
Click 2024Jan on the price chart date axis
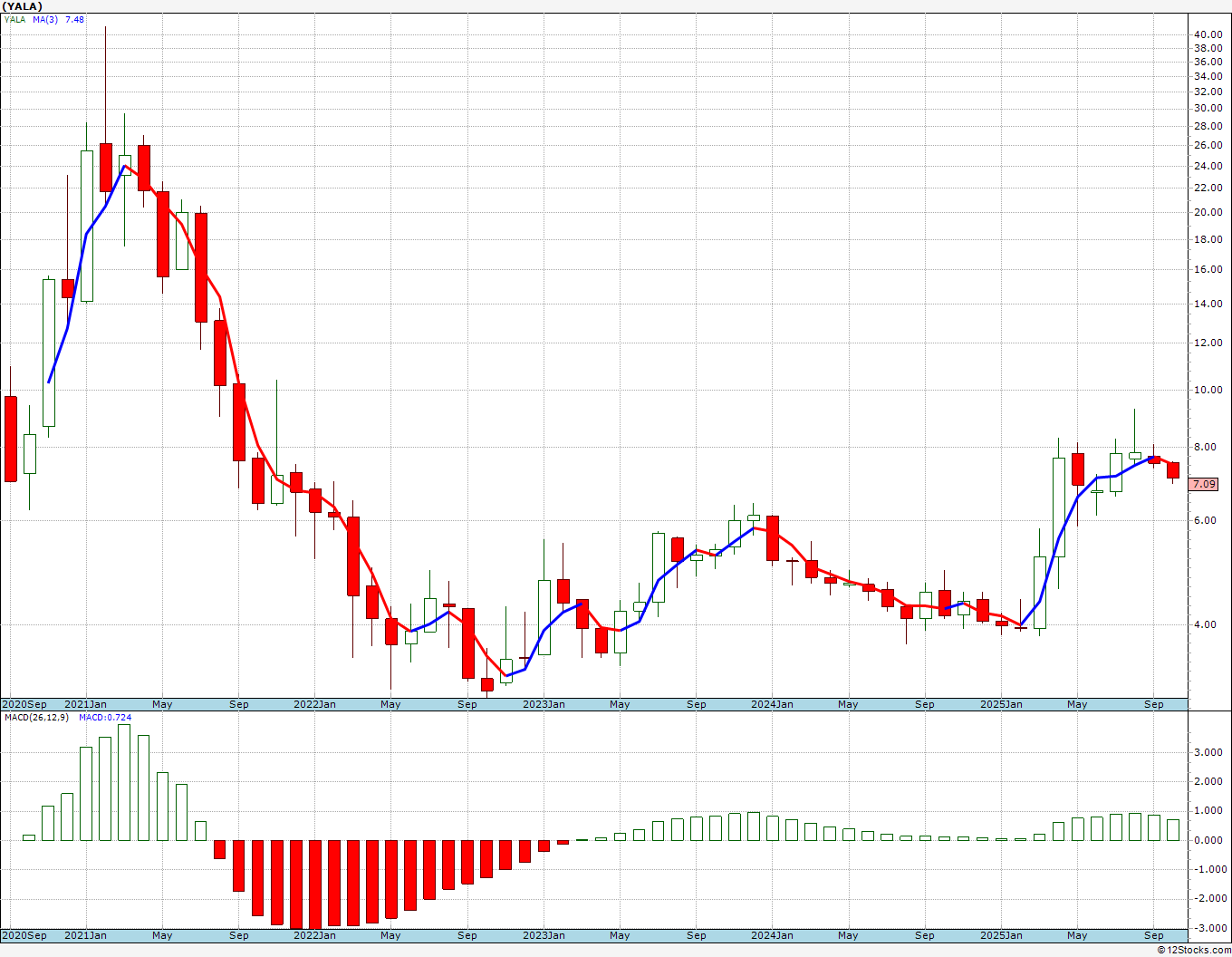coord(773,704)
